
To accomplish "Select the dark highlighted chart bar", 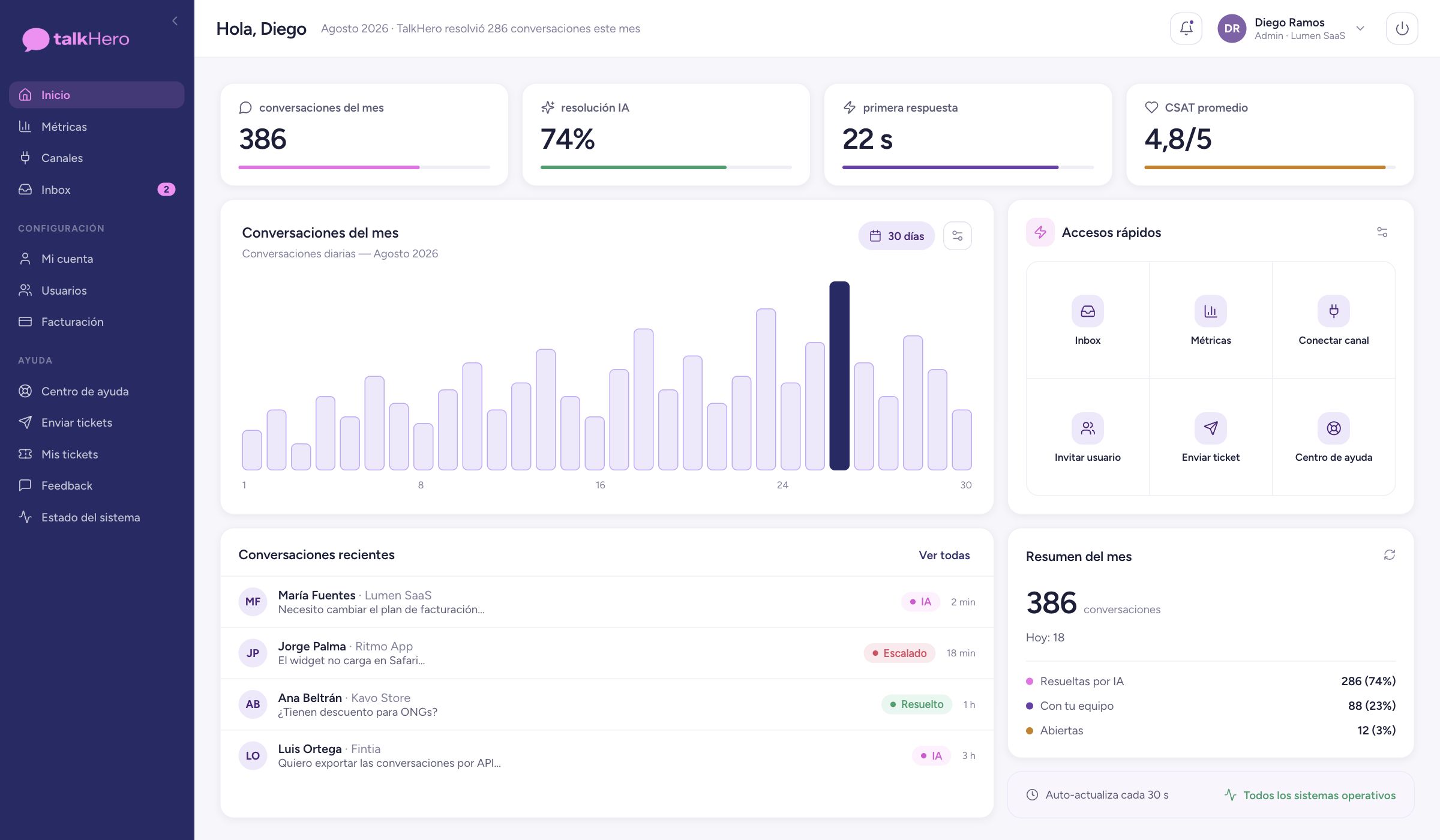I will 839,376.
